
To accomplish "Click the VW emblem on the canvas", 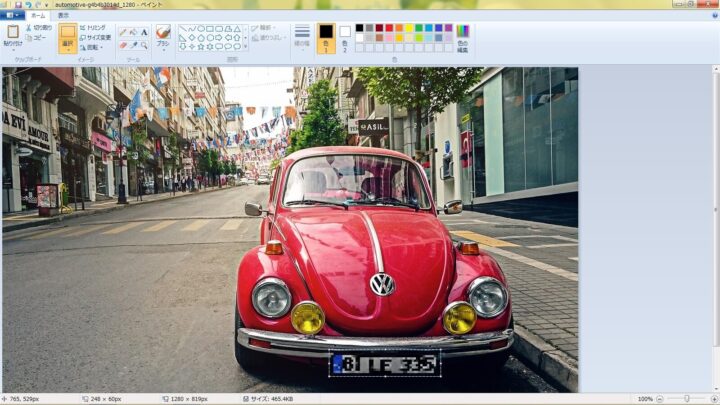I will click(382, 284).
